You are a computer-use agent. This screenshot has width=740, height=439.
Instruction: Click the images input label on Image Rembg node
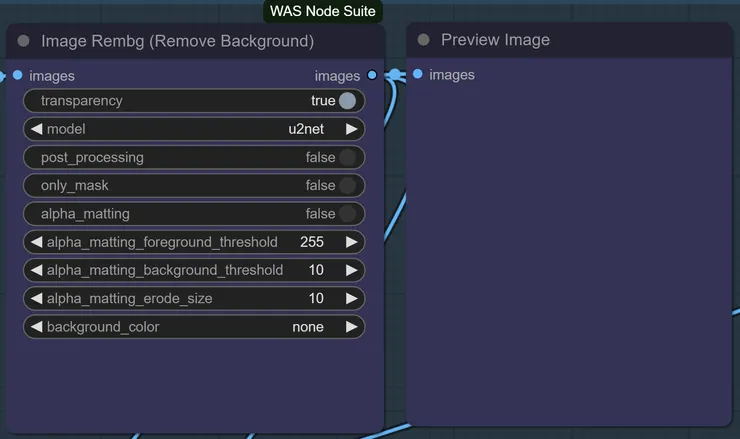point(52,76)
